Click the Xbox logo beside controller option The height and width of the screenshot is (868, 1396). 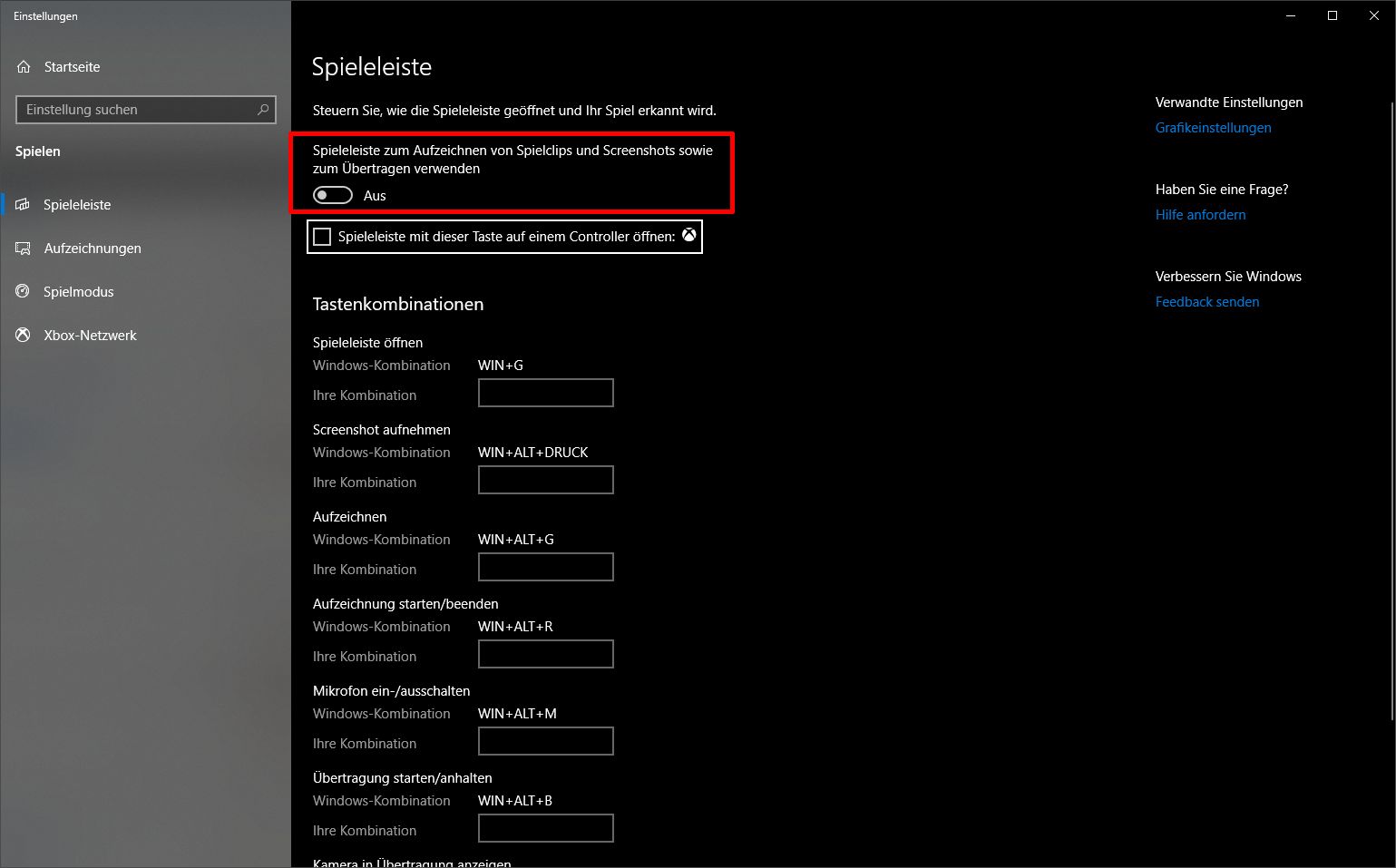[689, 235]
